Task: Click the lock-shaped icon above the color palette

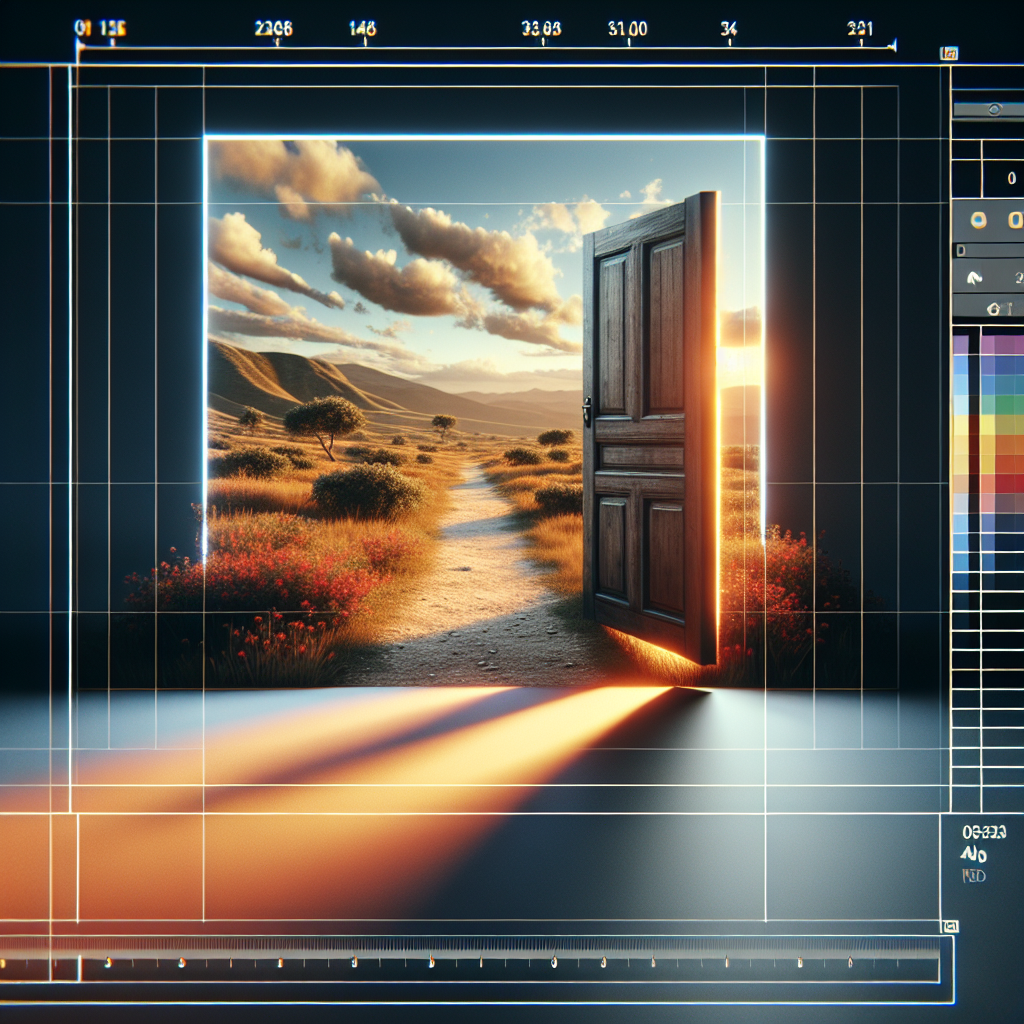Action: pos(993,307)
